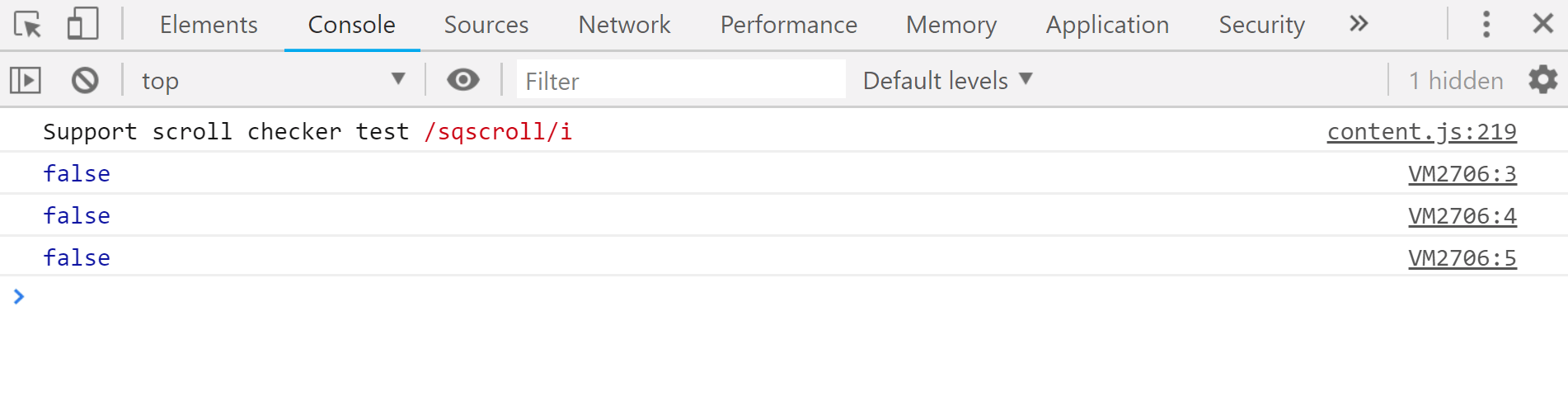Image resolution: width=1568 pixels, height=396 pixels.
Task: Close the DevTools panel
Action: pos(1543,23)
